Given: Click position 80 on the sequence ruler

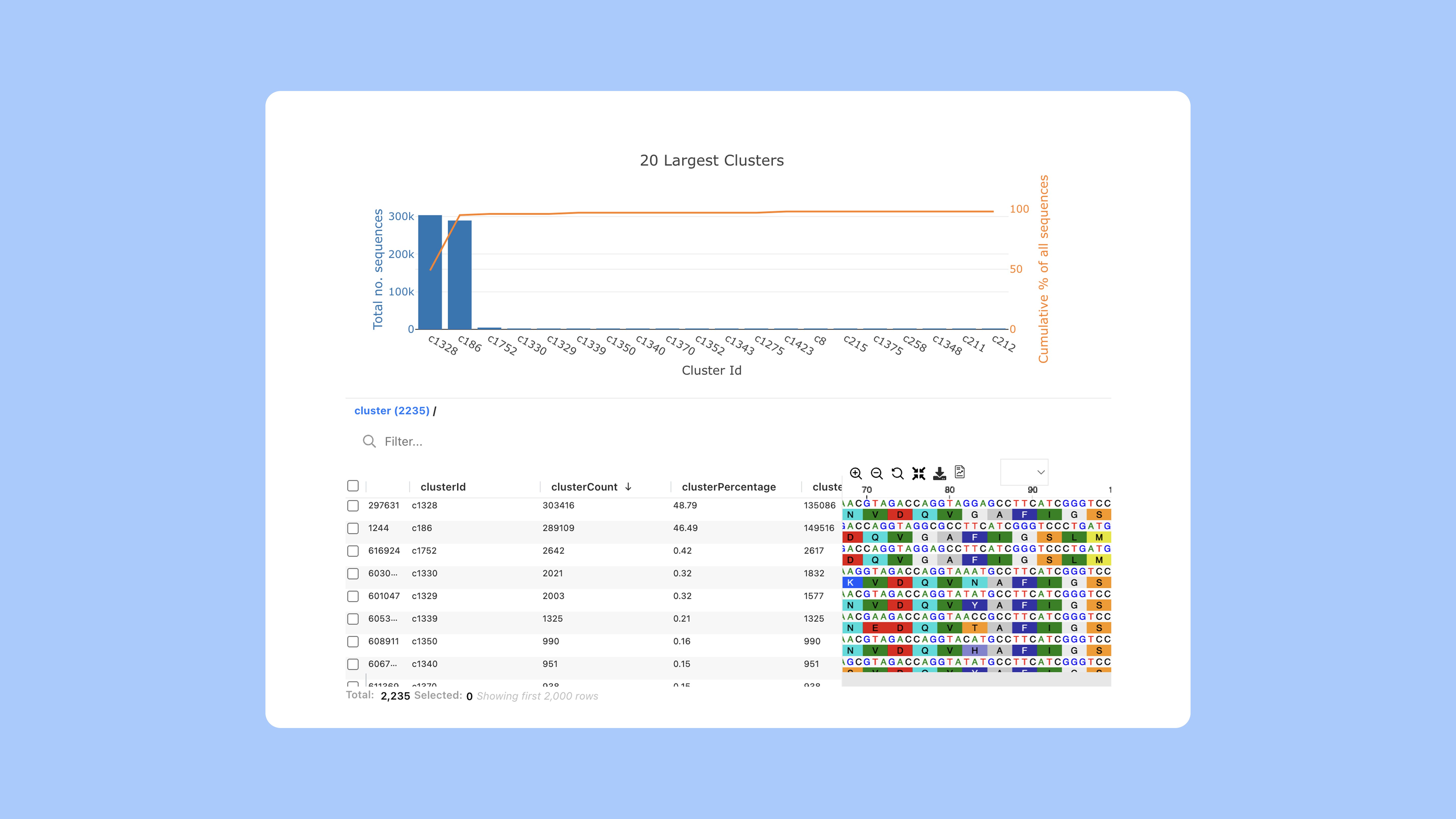Looking at the screenshot, I should coord(950,490).
